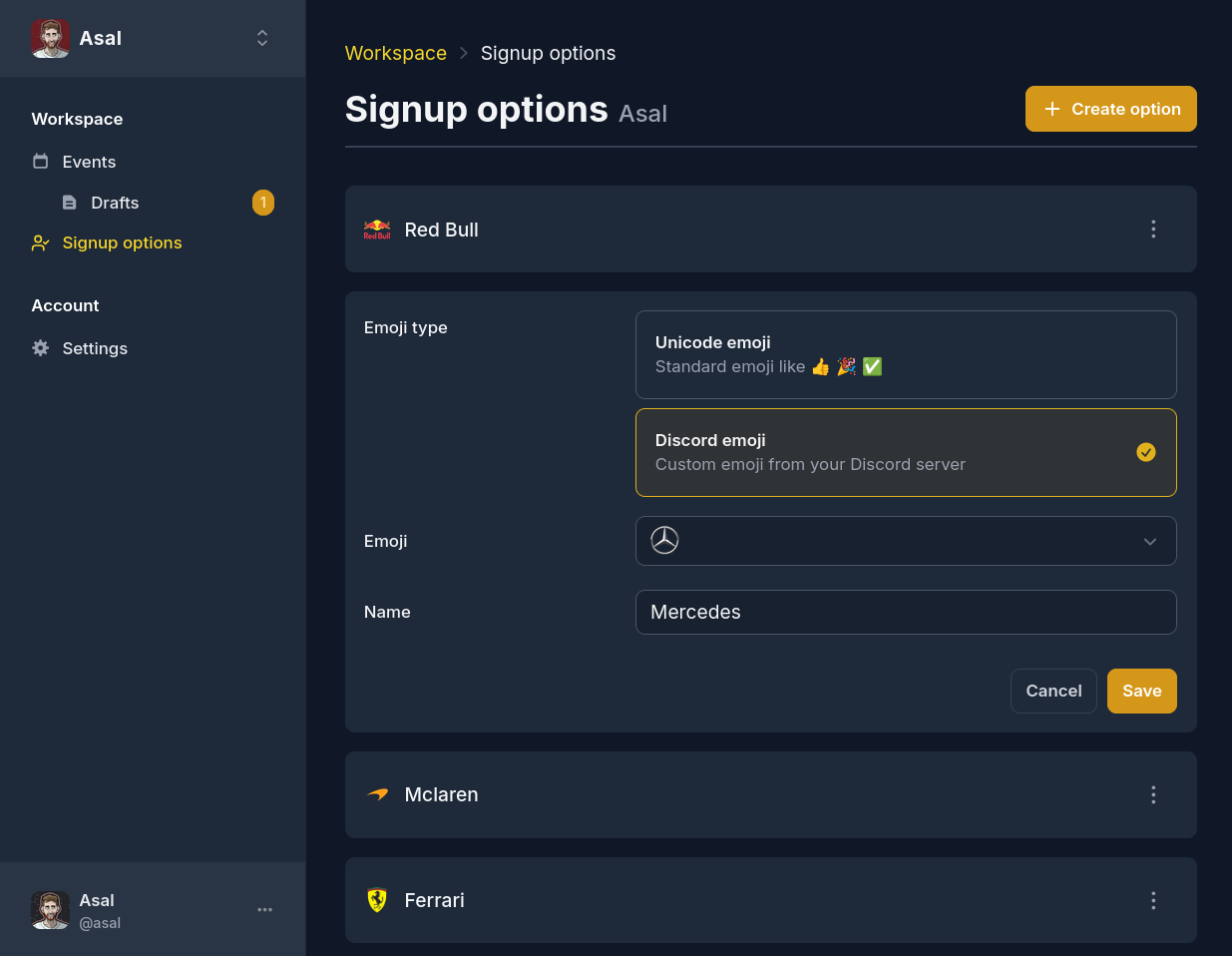This screenshot has width=1232, height=956.
Task: Click the yellow Drafts count badge
Action: 263,202
